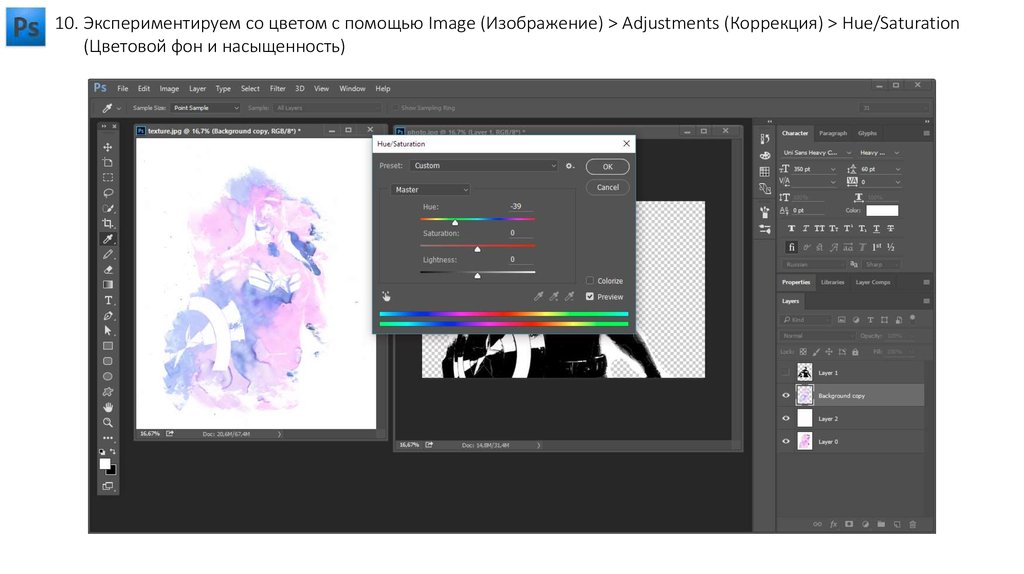Open the Normal blend mode dropdown
Viewport: 1024px width, 574px height.
pyautogui.click(x=816, y=336)
